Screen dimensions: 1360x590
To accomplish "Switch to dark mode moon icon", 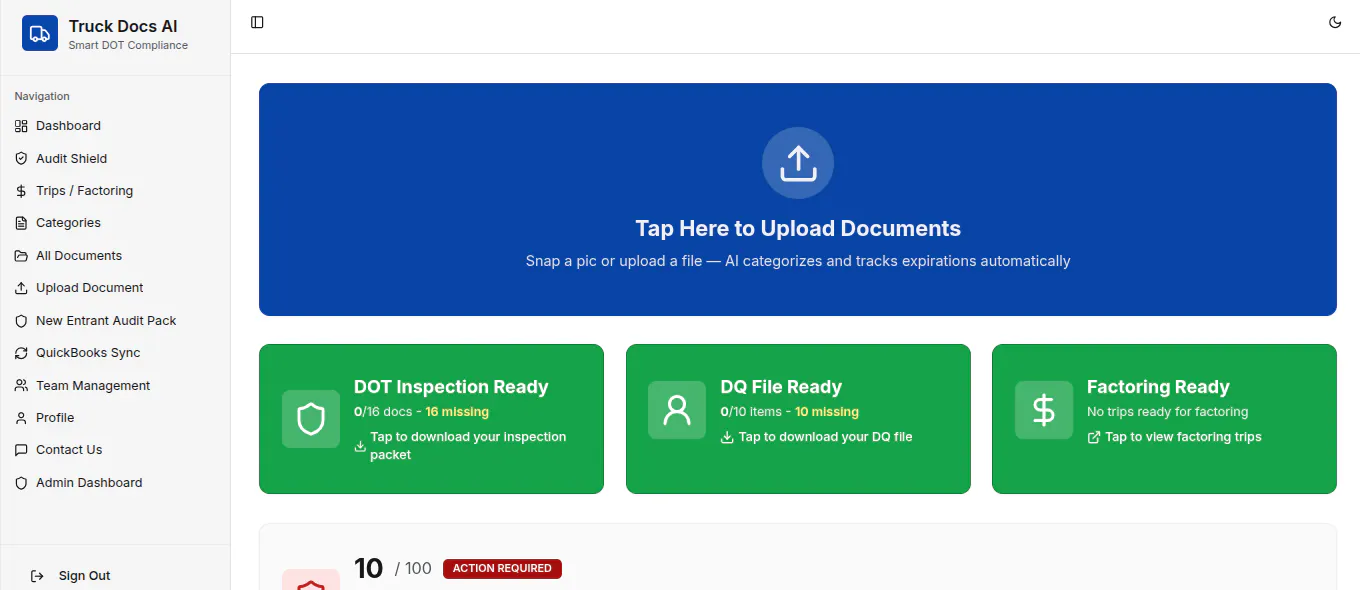I will point(1335,22).
